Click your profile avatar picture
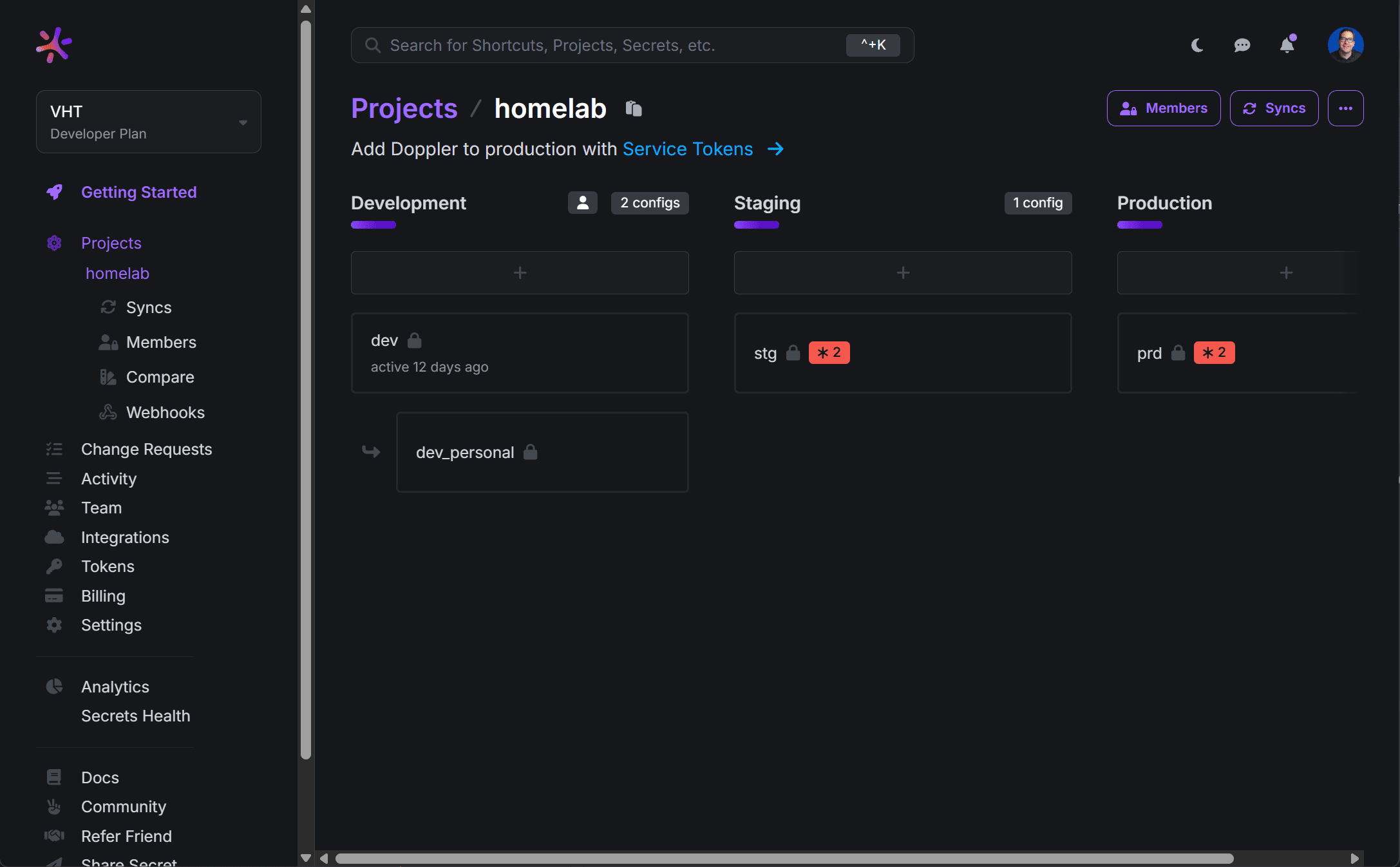The height and width of the screenshot is (867, 1400). pyautogui.click(x=1347, y=45)
